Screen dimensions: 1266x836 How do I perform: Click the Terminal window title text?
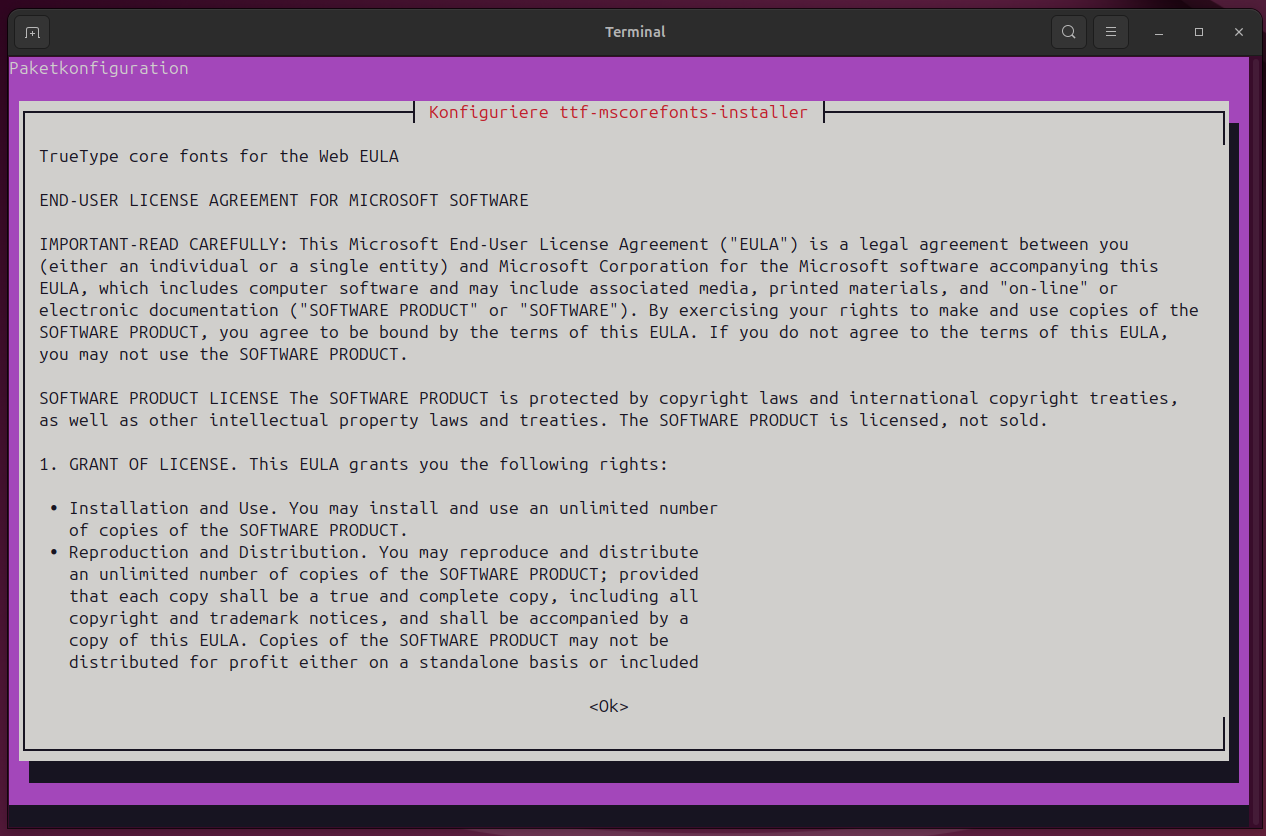click(x=634, y=32)
